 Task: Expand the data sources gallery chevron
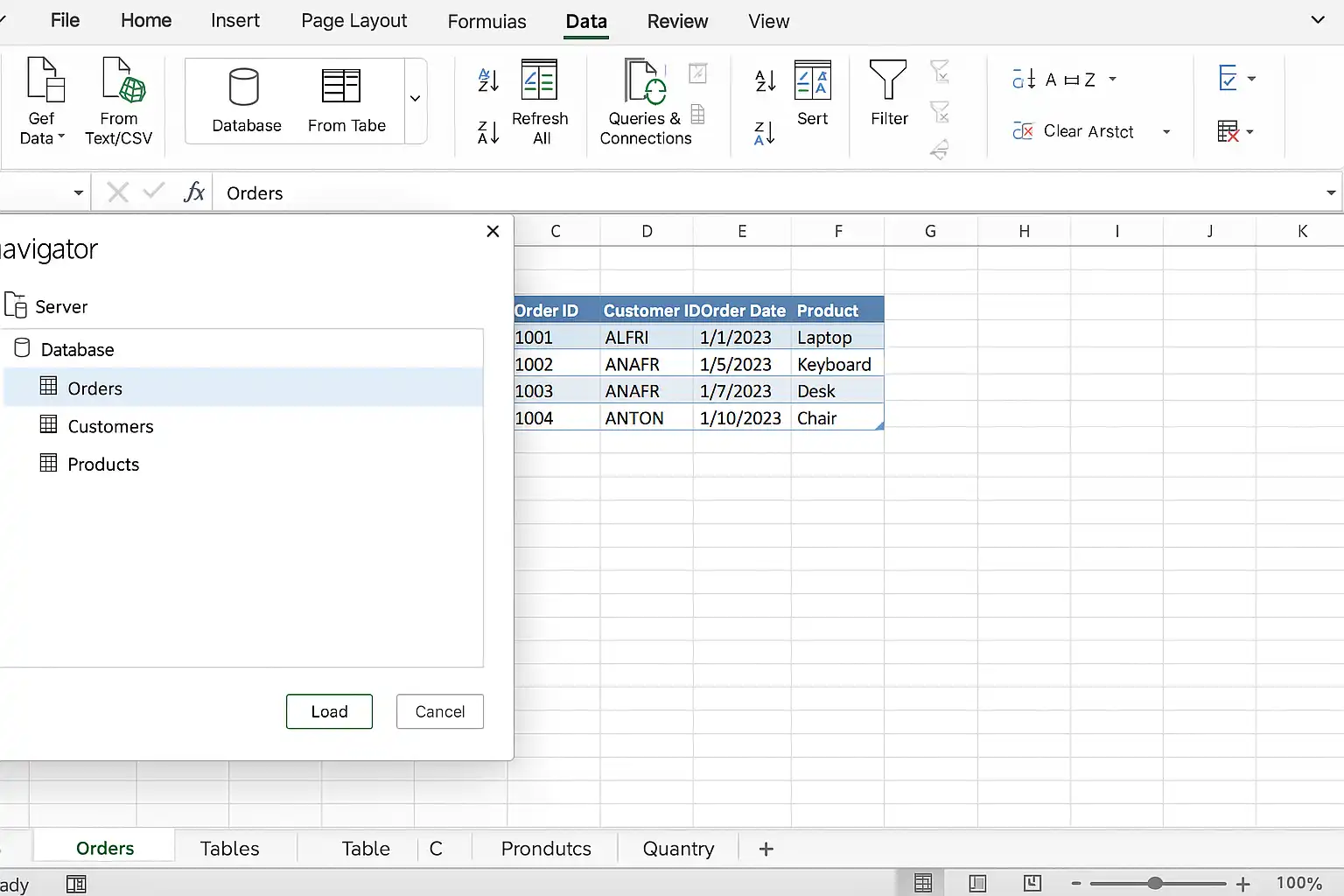(416, 98)
